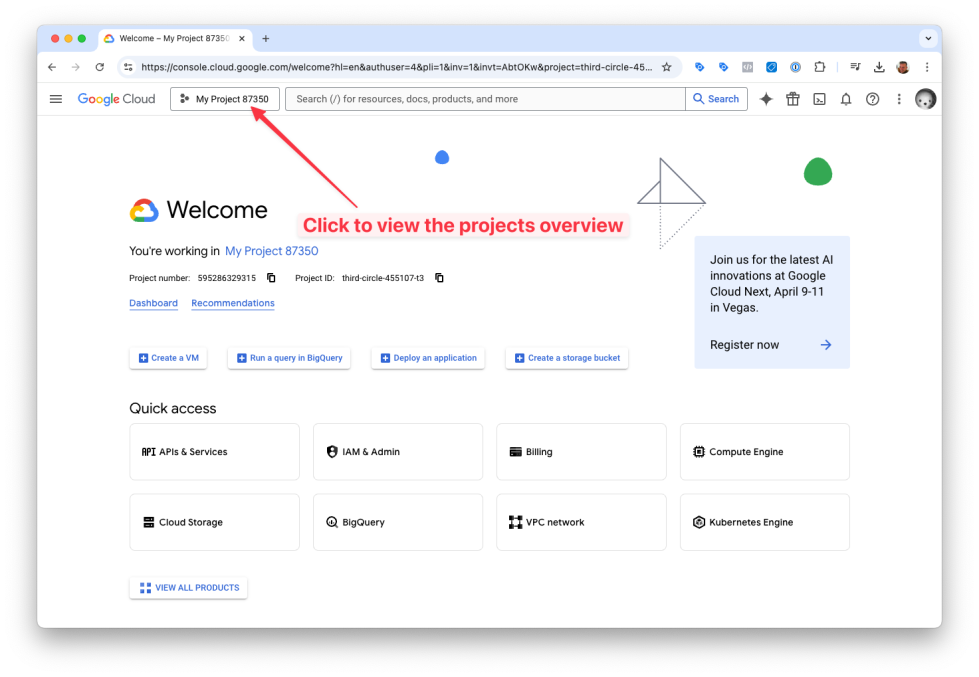This screenshot has height=677, width=979.
Task: Open the Chrome three-dot menu
Action: 927,67
